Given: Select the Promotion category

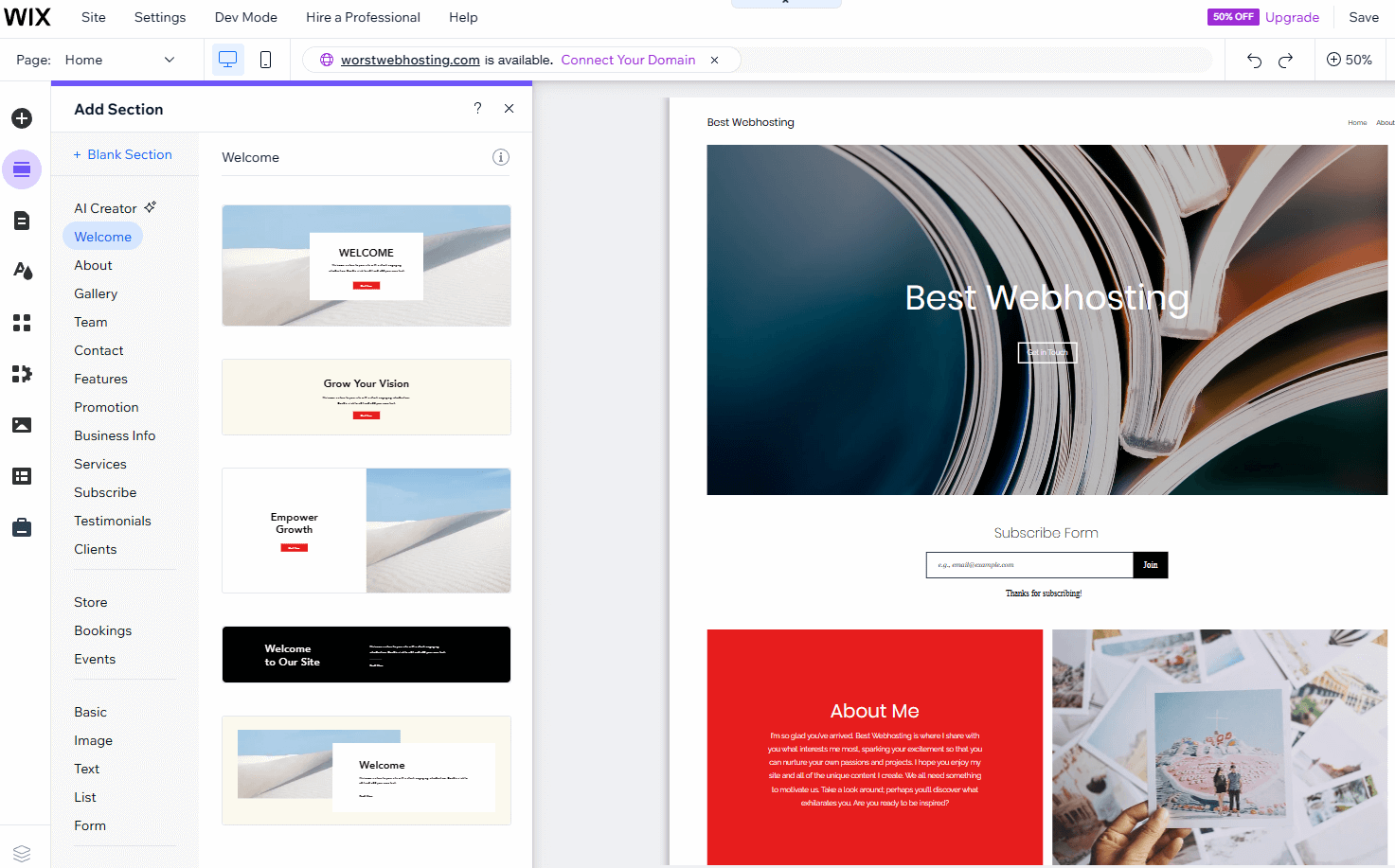Looking at the screenshot, I should point(106,407).
